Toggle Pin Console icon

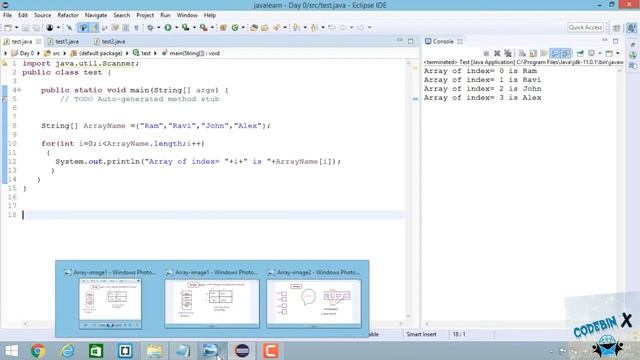(580, 53)
